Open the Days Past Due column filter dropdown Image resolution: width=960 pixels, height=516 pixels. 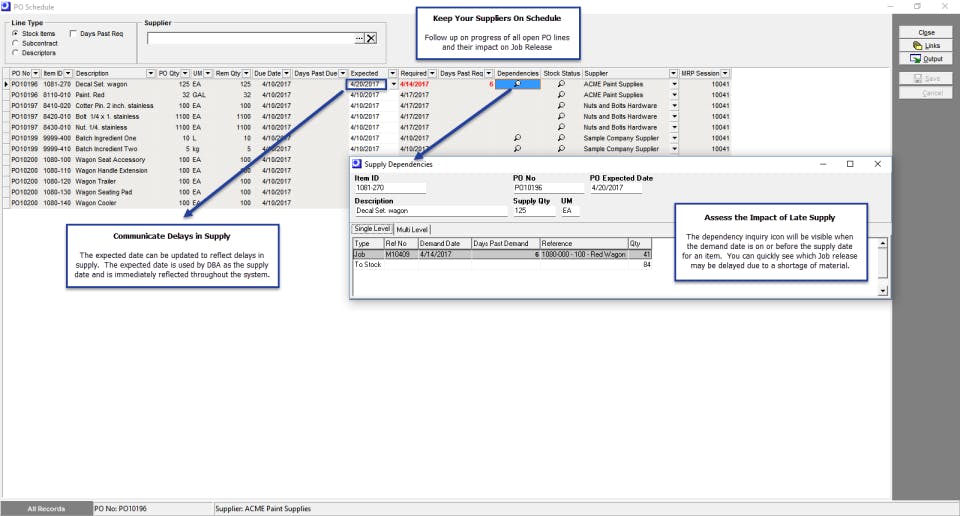pos(343,73)
